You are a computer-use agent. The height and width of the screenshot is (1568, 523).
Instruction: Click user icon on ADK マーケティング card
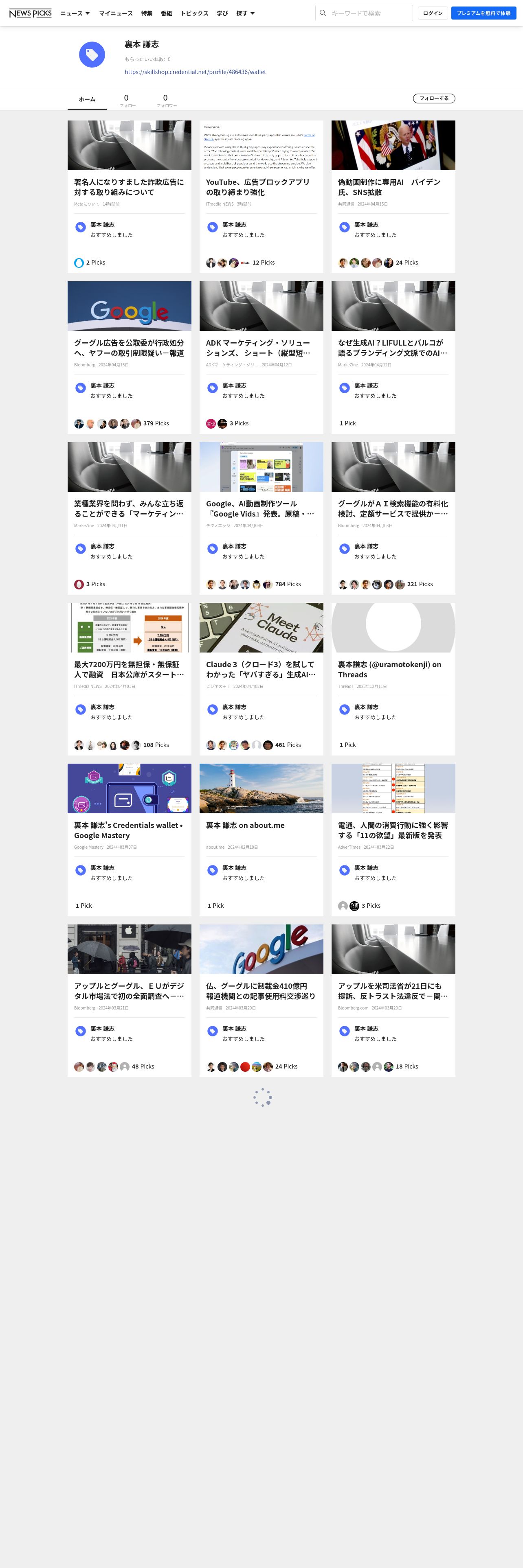point(213,388)
